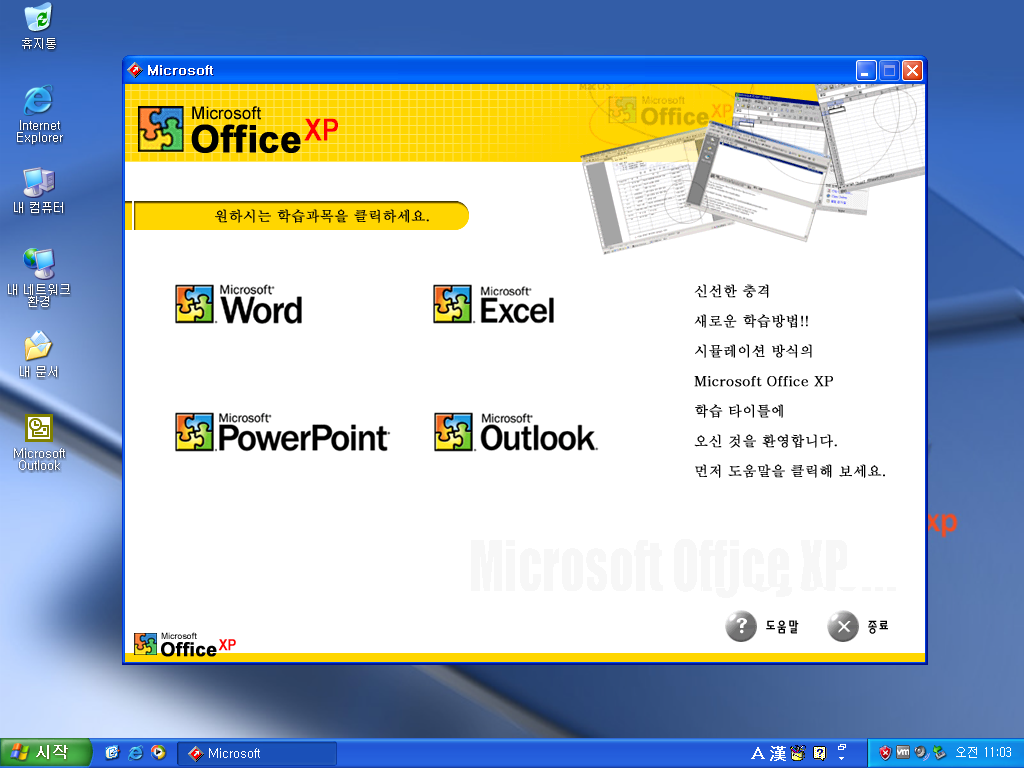
Task: Click Show Desktop quick launch icon
Action: pos(112,753)
